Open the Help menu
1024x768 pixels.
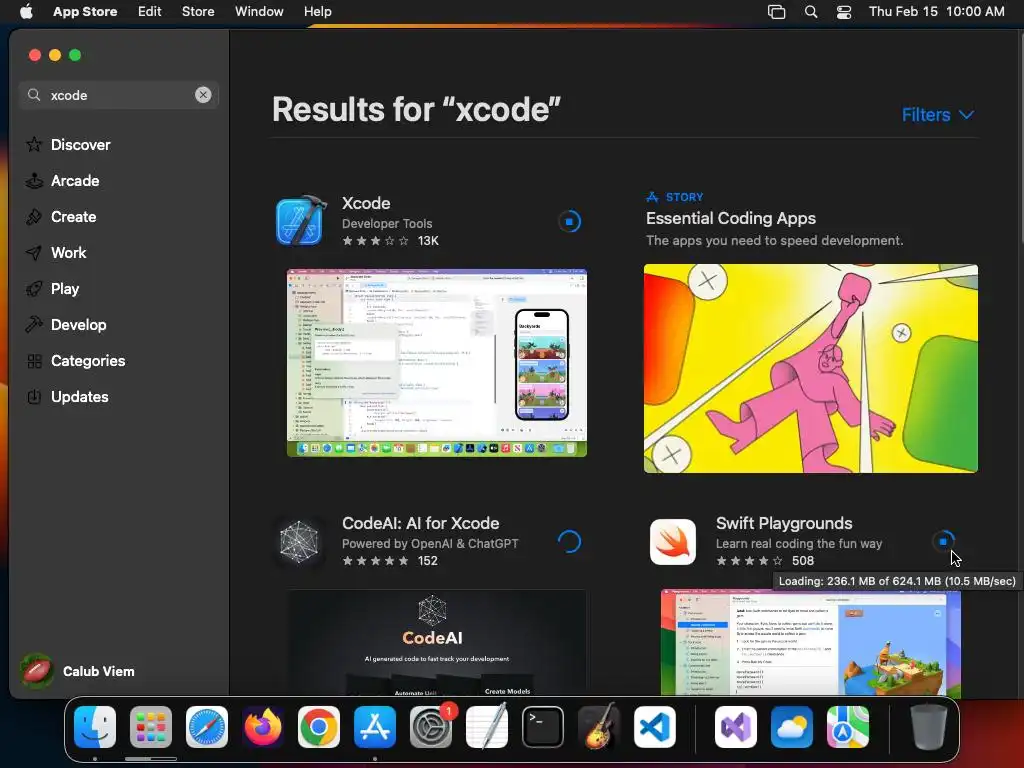[x=317, y=11]
